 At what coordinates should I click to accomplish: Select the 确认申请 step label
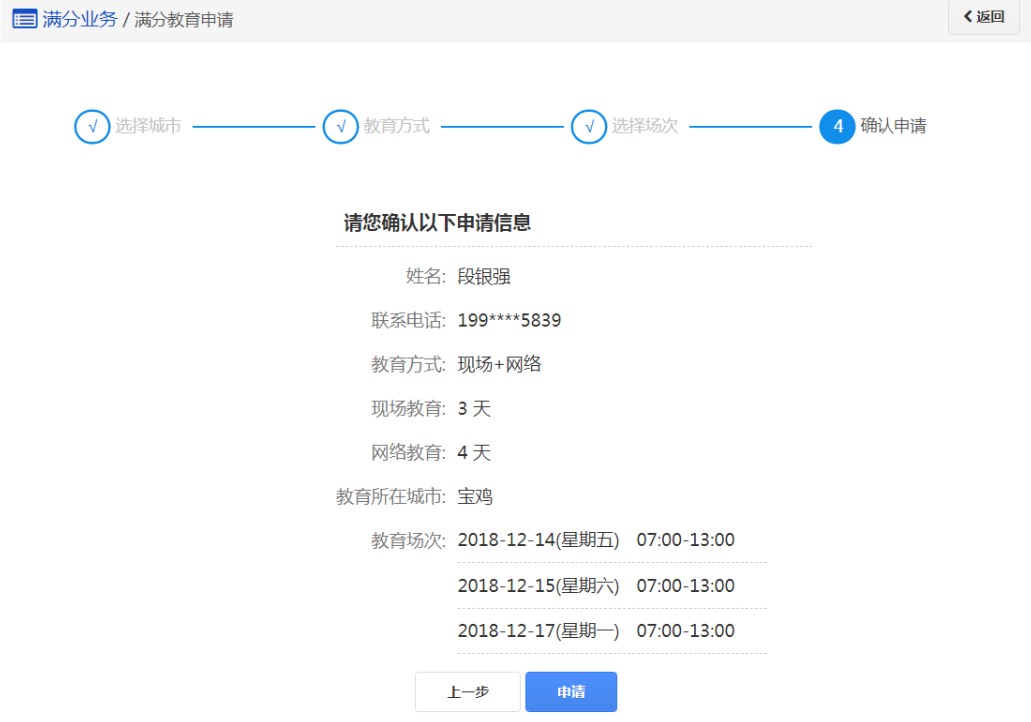click(893, 127)
